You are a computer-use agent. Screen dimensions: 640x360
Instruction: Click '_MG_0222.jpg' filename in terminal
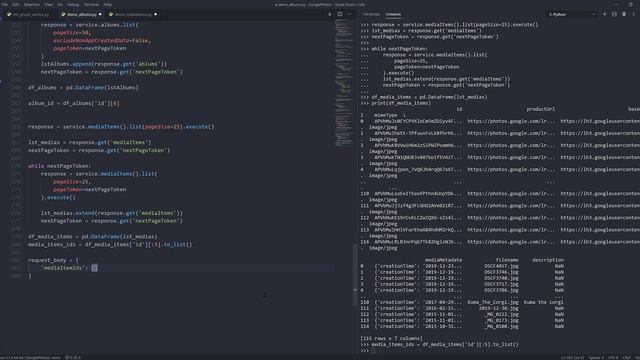coord(501,314)
